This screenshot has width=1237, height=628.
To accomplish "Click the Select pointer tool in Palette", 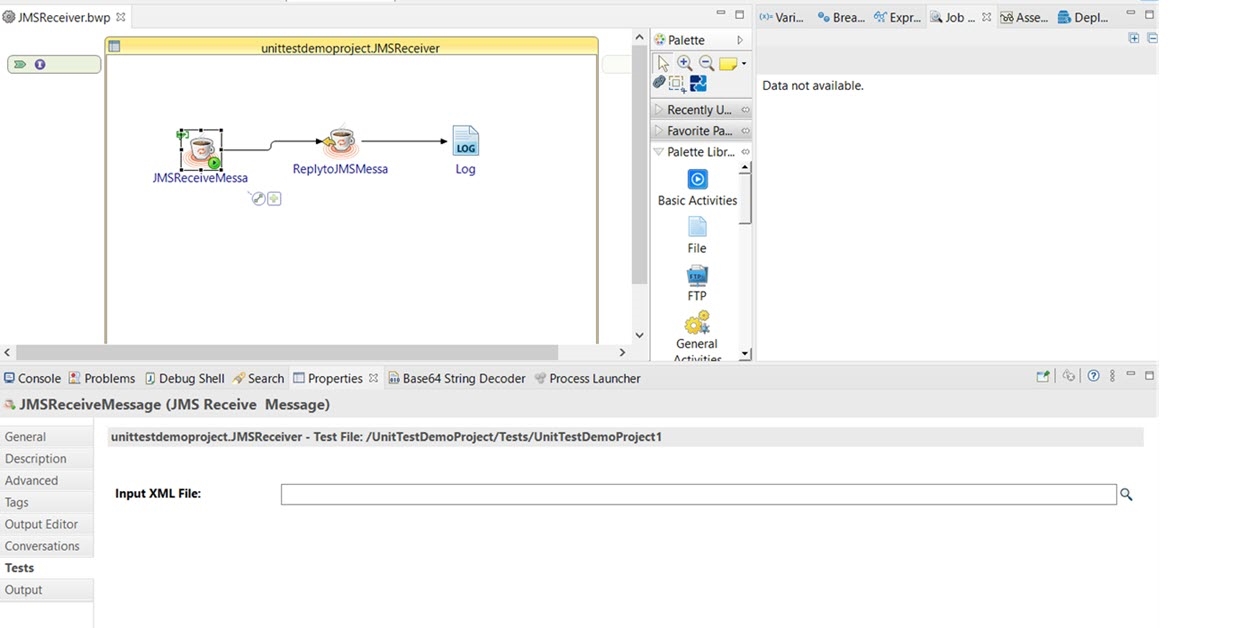I will click(664, 64).
